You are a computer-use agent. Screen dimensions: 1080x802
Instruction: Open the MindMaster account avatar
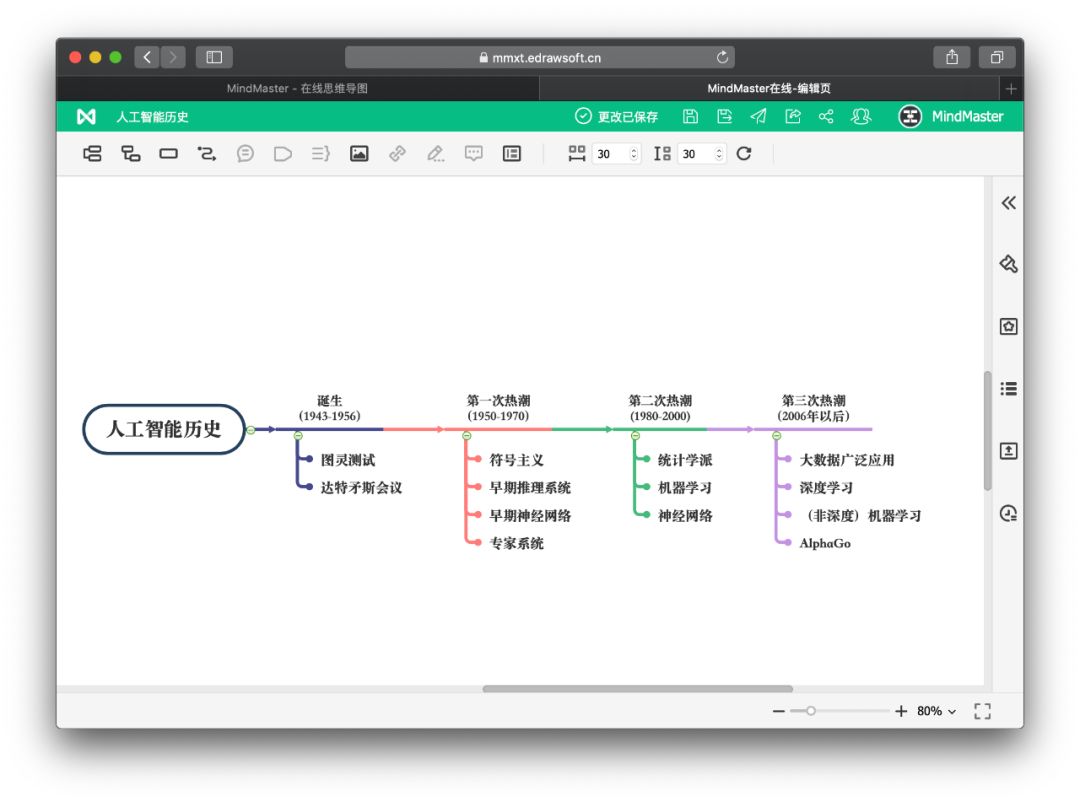[x=910, y=116]
